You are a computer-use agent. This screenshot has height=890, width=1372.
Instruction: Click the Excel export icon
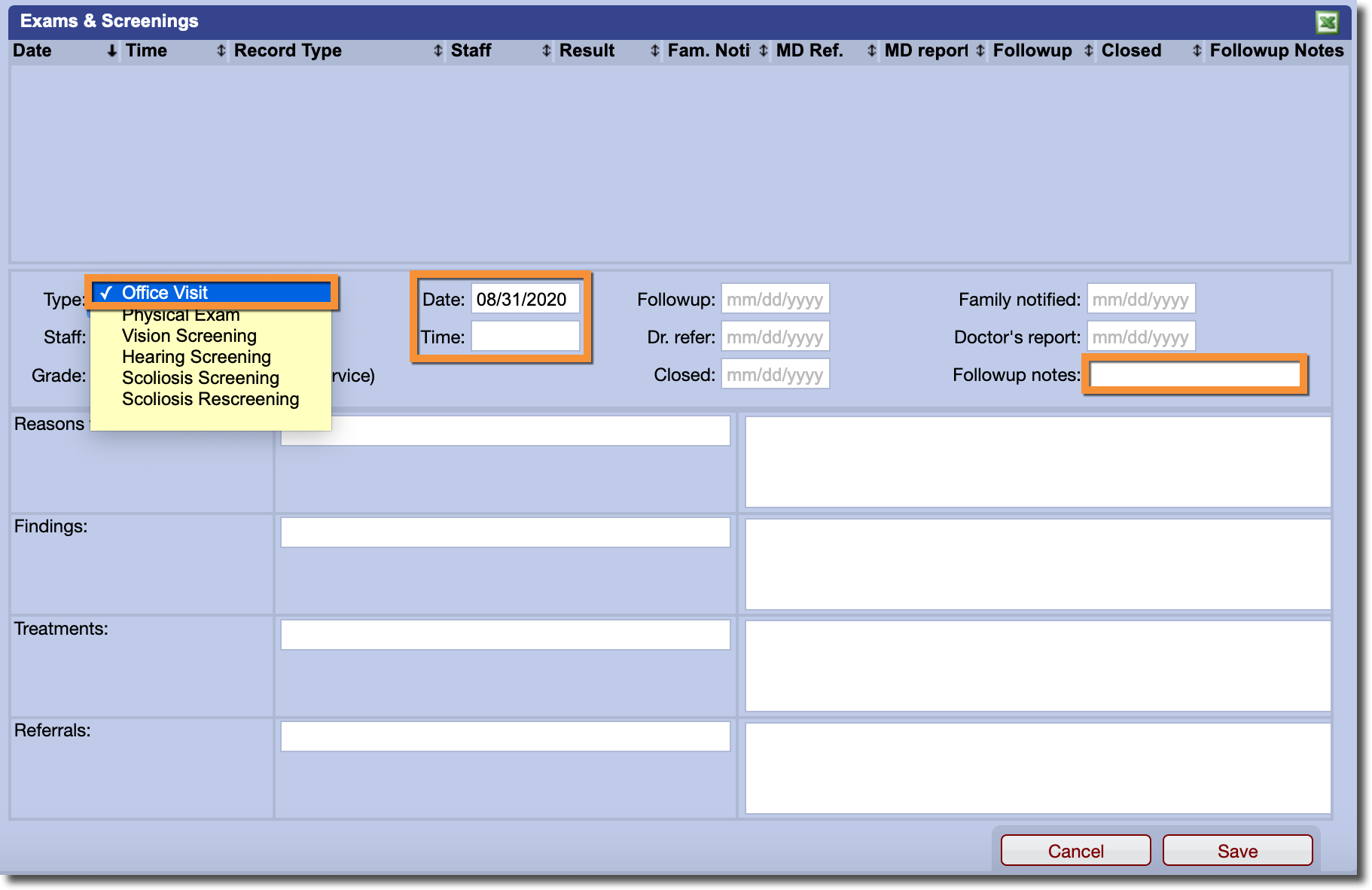coord(1327,22)
